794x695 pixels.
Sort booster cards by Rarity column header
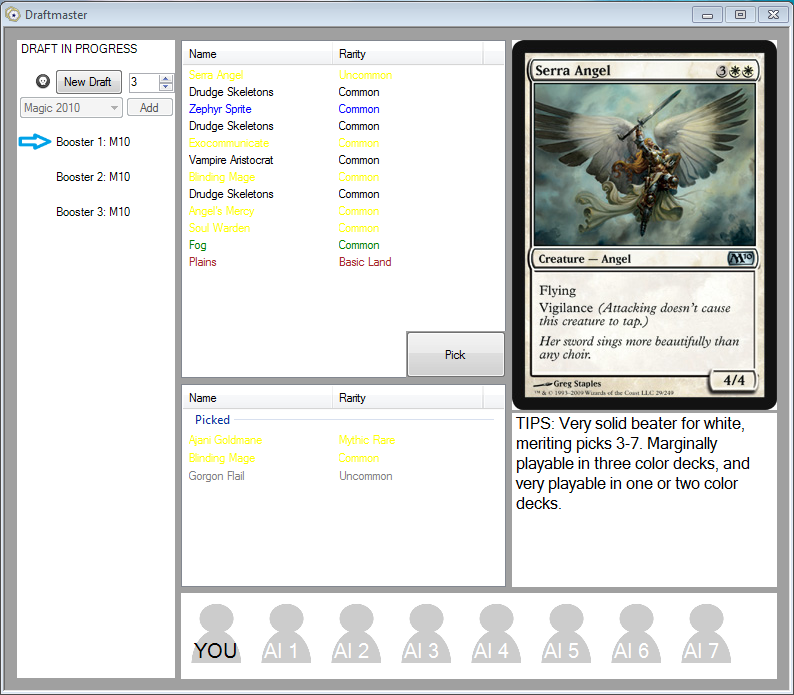(x=352, y=54)
